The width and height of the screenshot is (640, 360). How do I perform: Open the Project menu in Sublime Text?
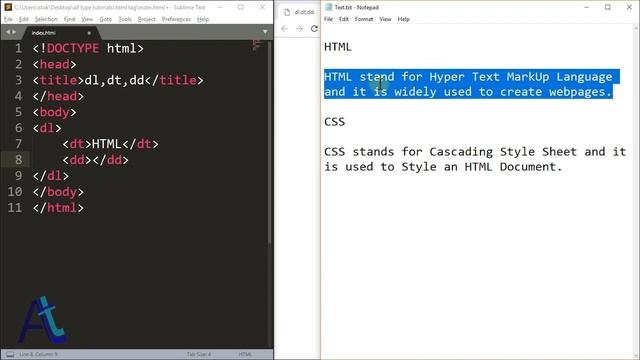pos(147,19)
